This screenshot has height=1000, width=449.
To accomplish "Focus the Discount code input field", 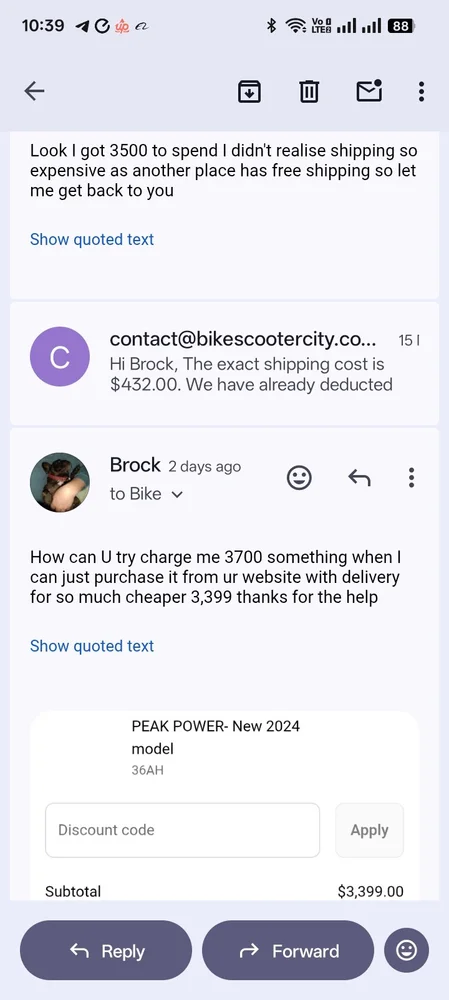I will click(x=182, y=830).
